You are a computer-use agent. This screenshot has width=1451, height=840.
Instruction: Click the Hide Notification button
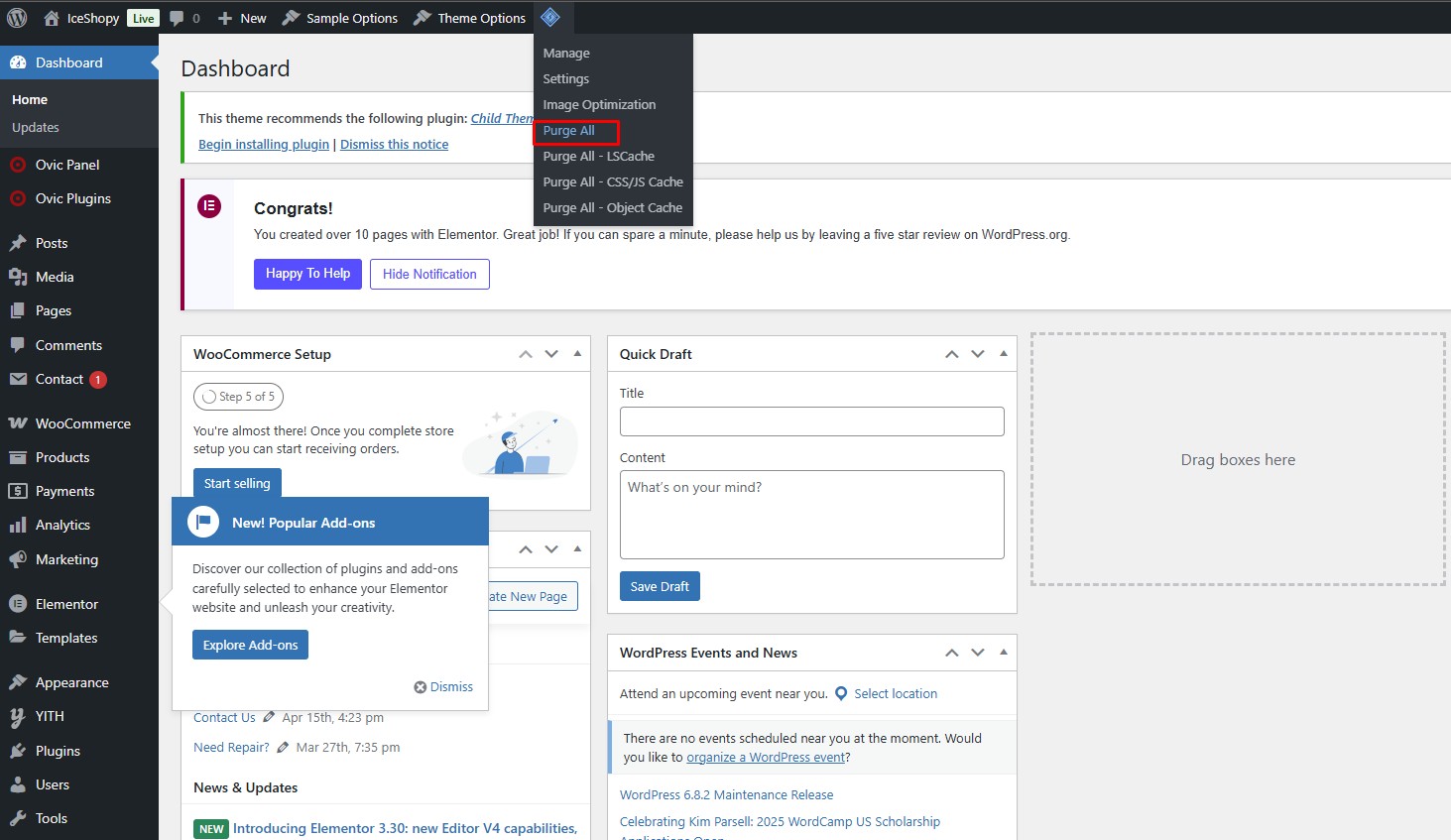(429, 274)
